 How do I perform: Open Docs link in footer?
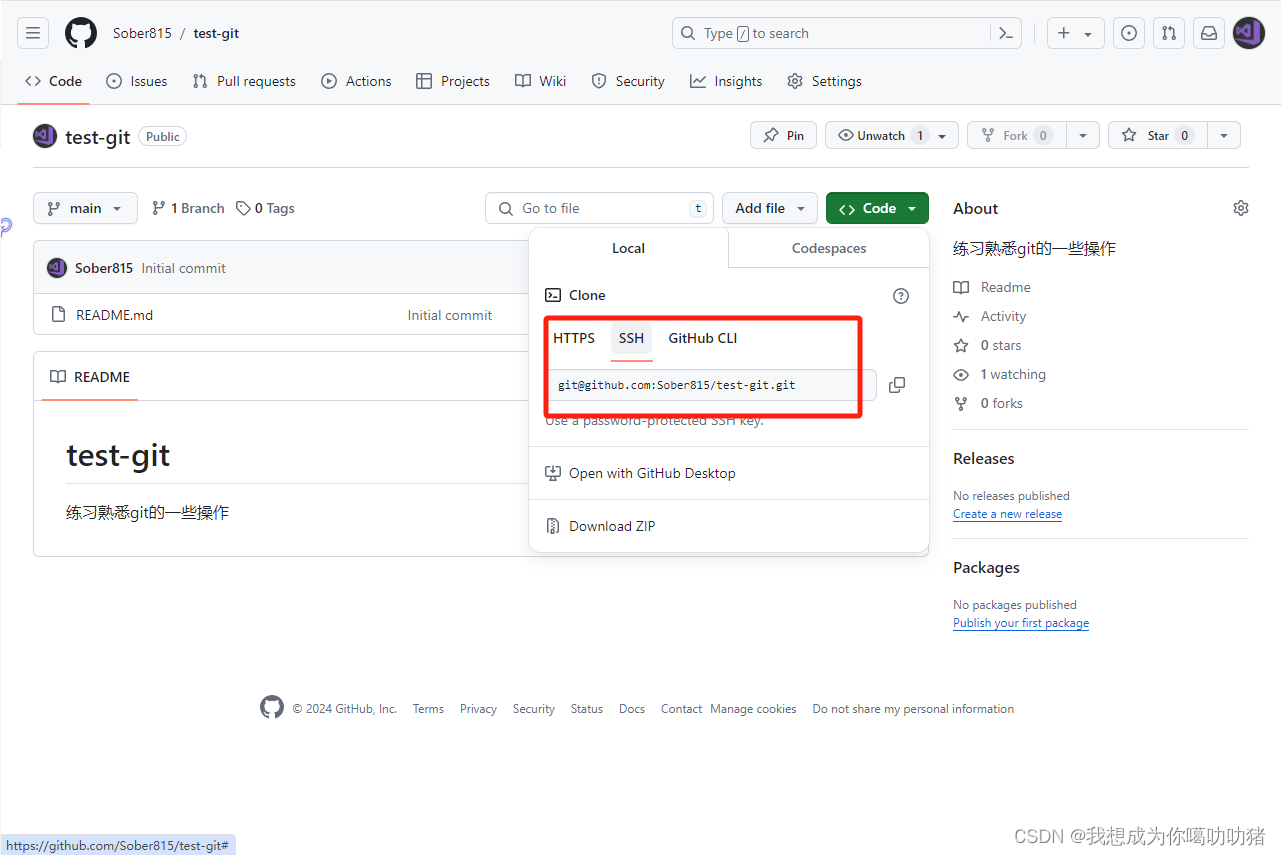[632, 709]
